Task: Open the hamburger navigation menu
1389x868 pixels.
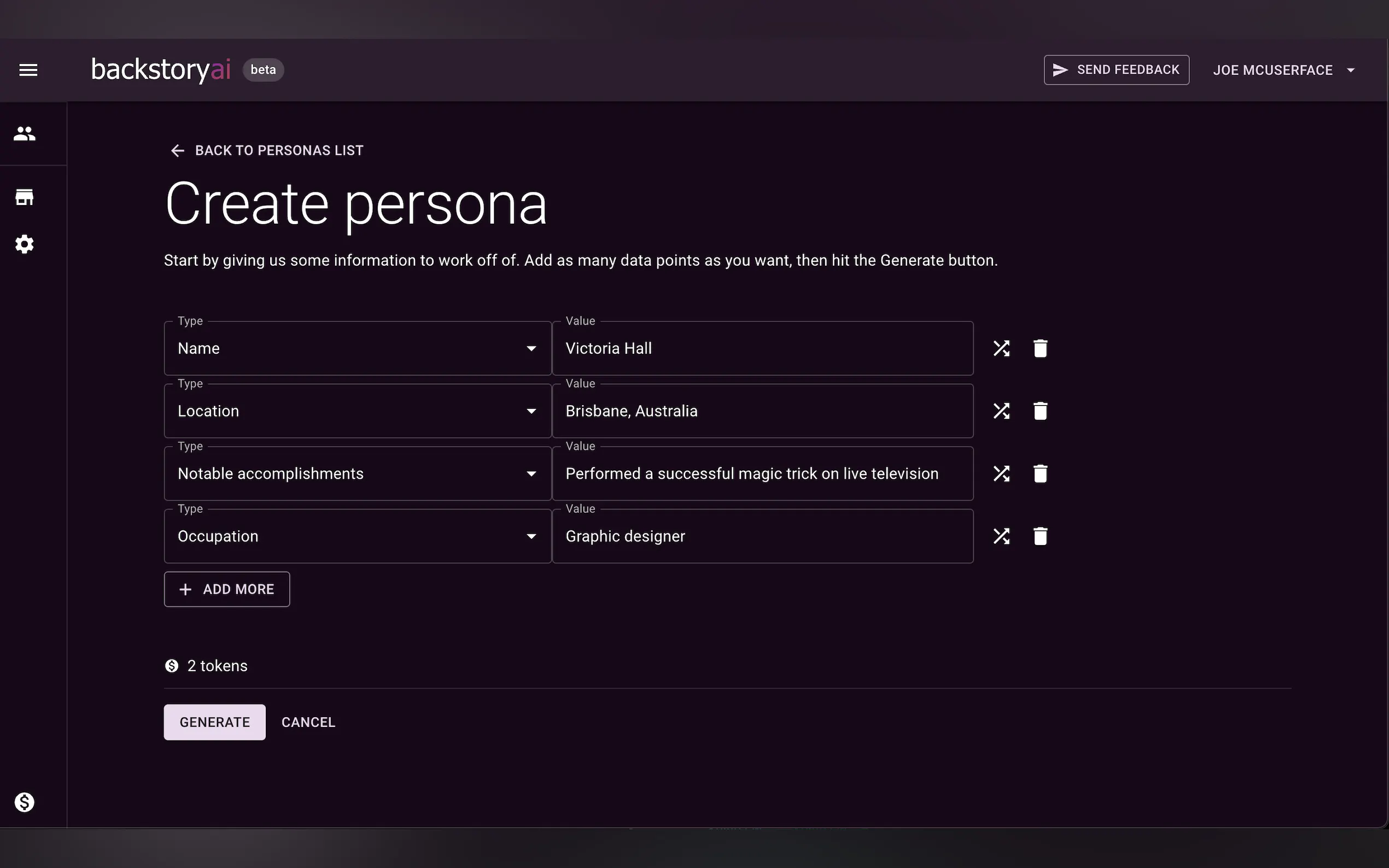Action: (28, 70)
